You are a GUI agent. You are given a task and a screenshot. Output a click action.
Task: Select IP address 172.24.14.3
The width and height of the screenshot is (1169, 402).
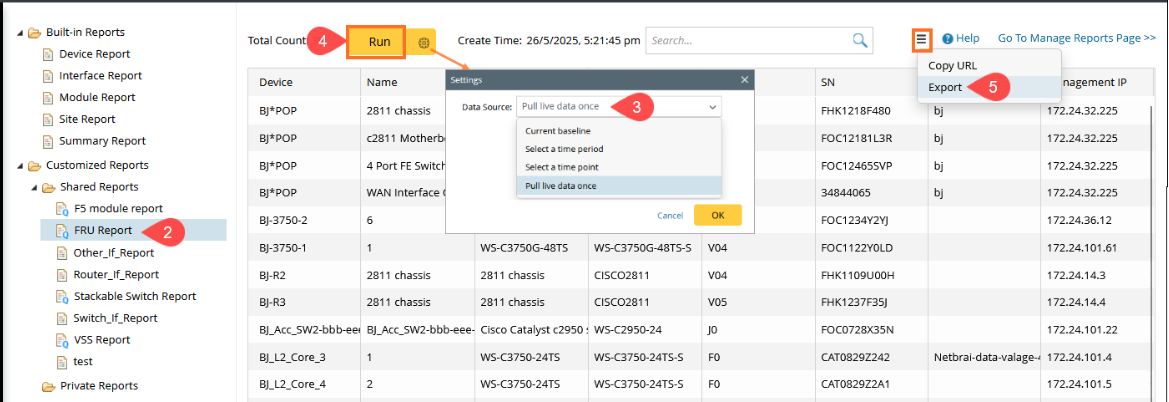pos(1077,275)
